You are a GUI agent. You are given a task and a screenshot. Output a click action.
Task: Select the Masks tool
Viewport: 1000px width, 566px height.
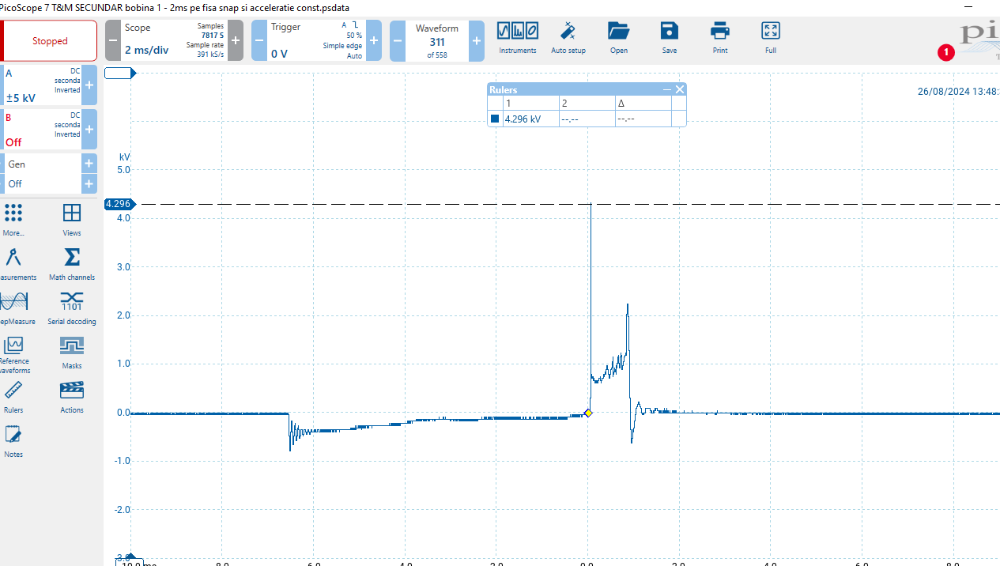72,350
